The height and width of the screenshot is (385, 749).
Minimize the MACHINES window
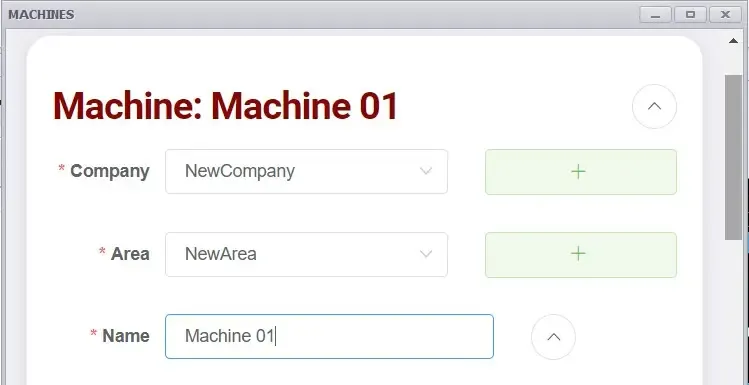click(655, 15)
